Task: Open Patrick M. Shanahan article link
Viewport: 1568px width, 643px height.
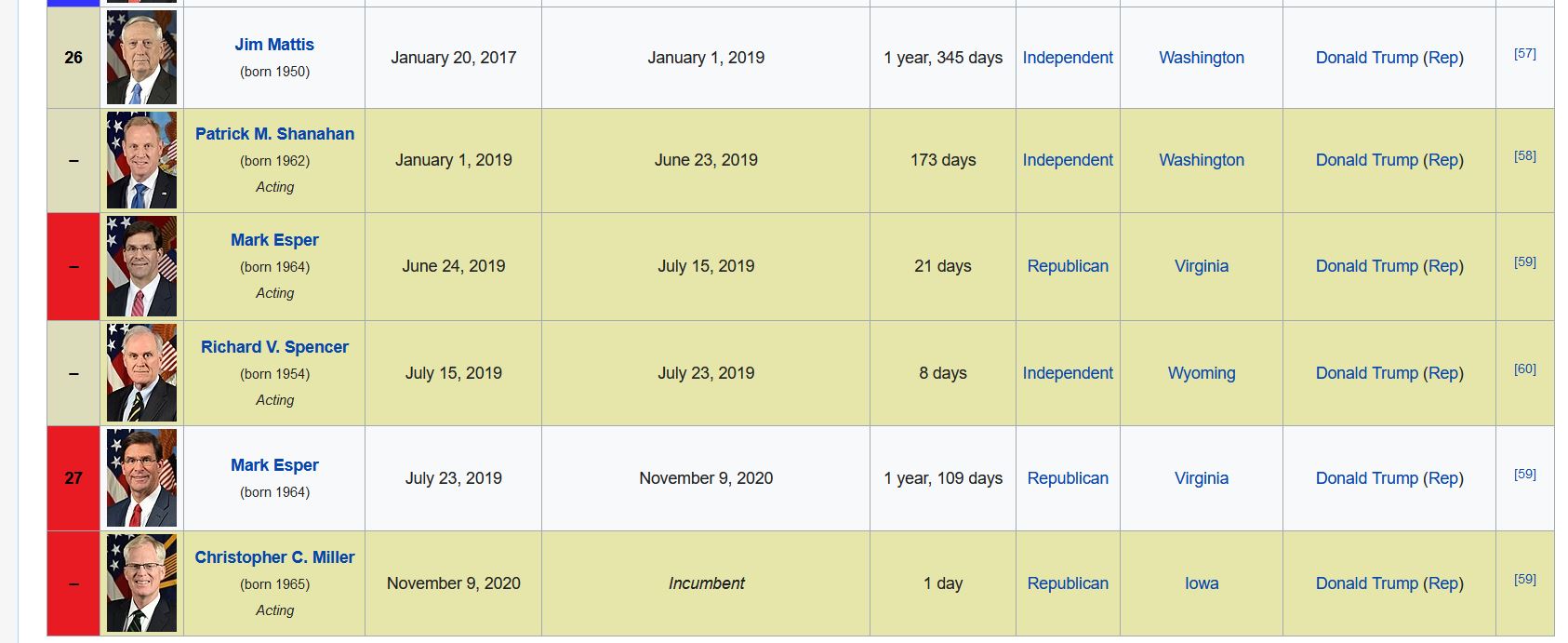Action: [274, 134]
